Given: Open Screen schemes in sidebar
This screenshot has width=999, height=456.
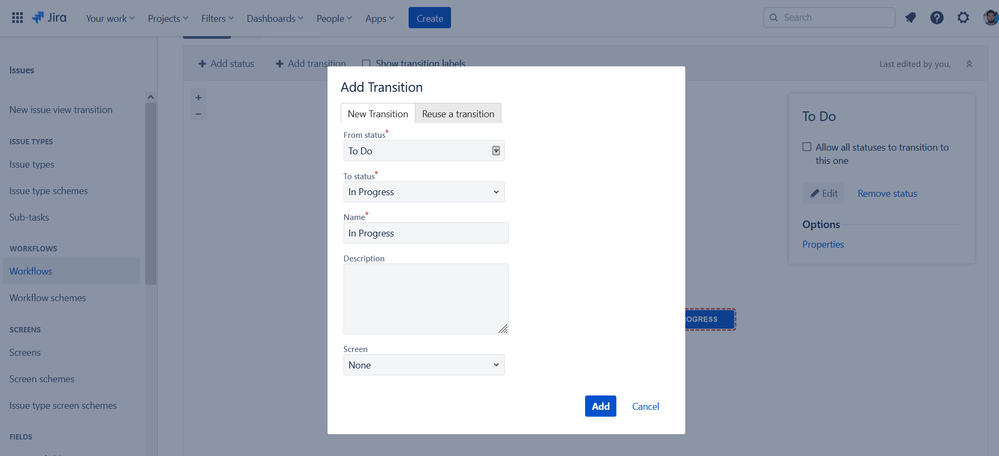Looking at the screenshot, I should coord(41,379).
